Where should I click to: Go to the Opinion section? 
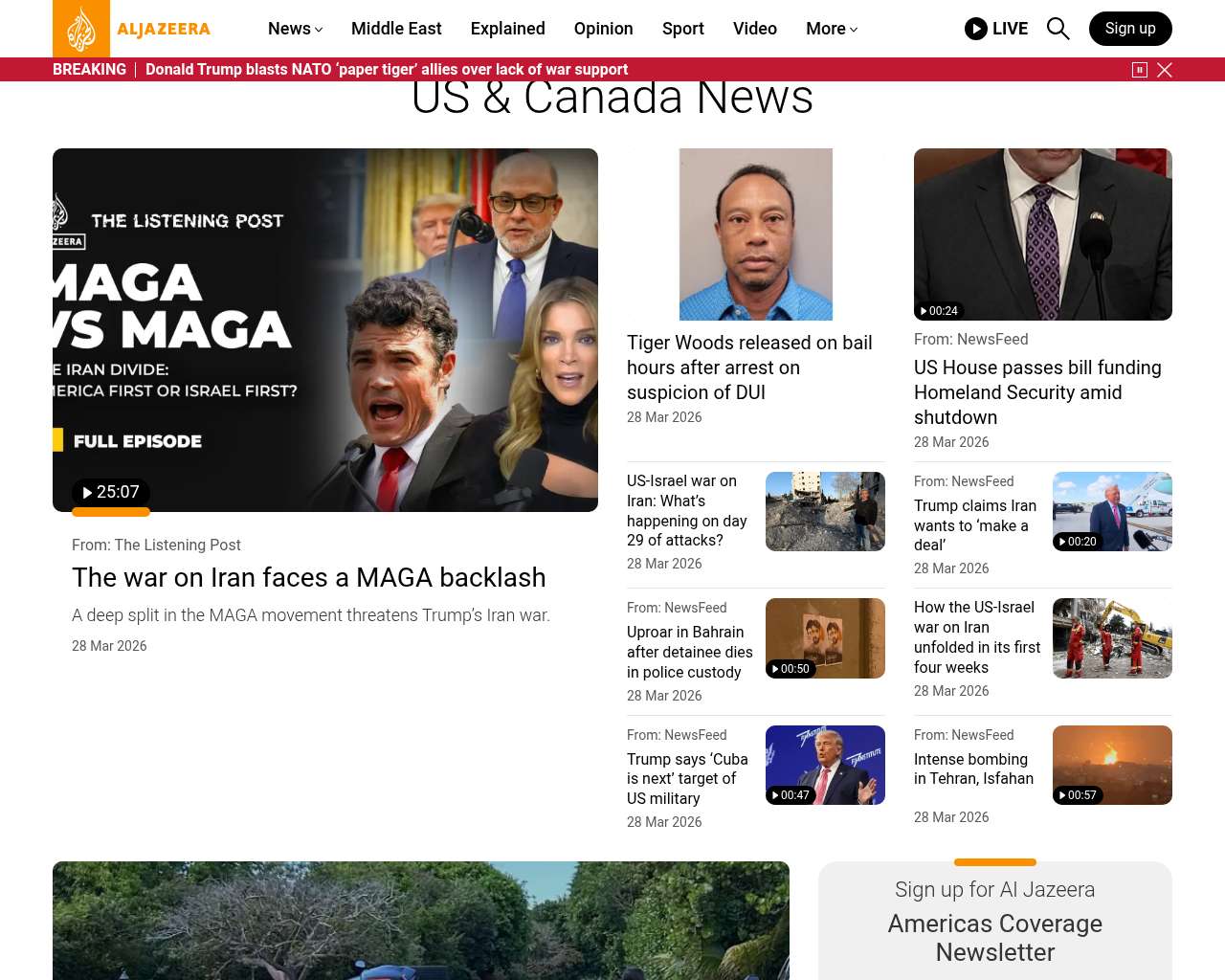click(603, 29)
